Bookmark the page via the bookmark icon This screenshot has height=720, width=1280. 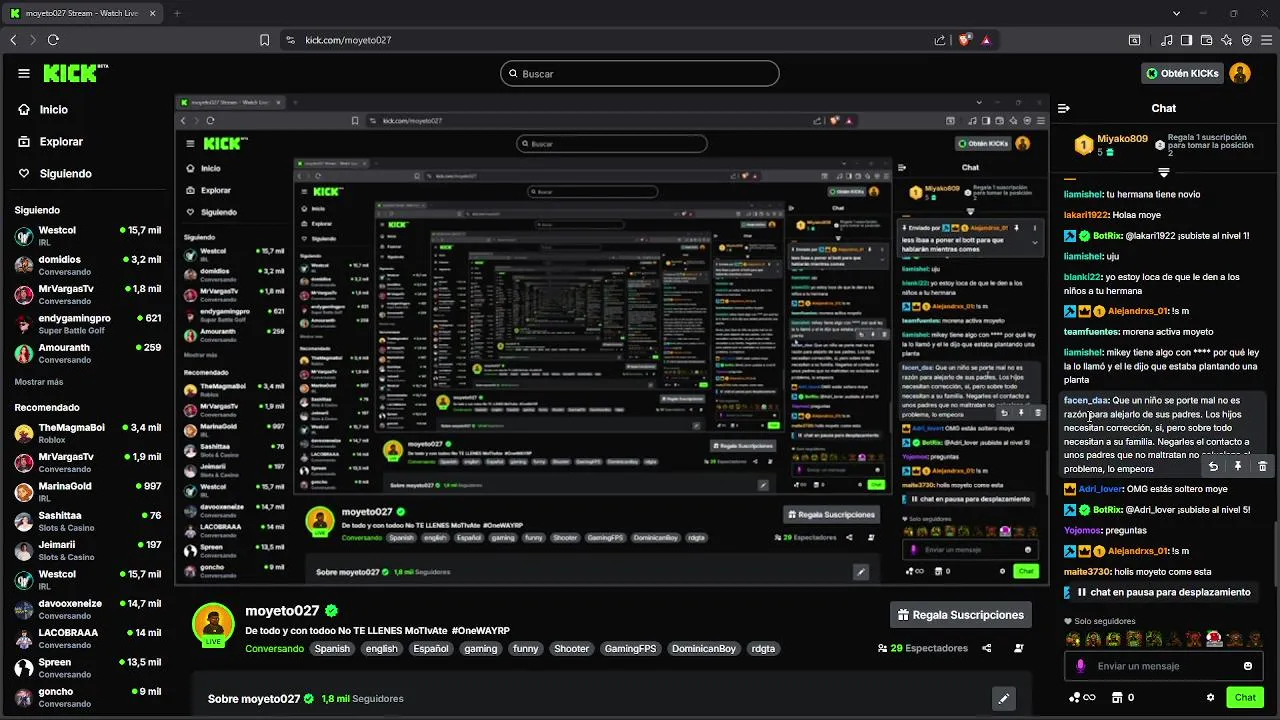[264, 40]
